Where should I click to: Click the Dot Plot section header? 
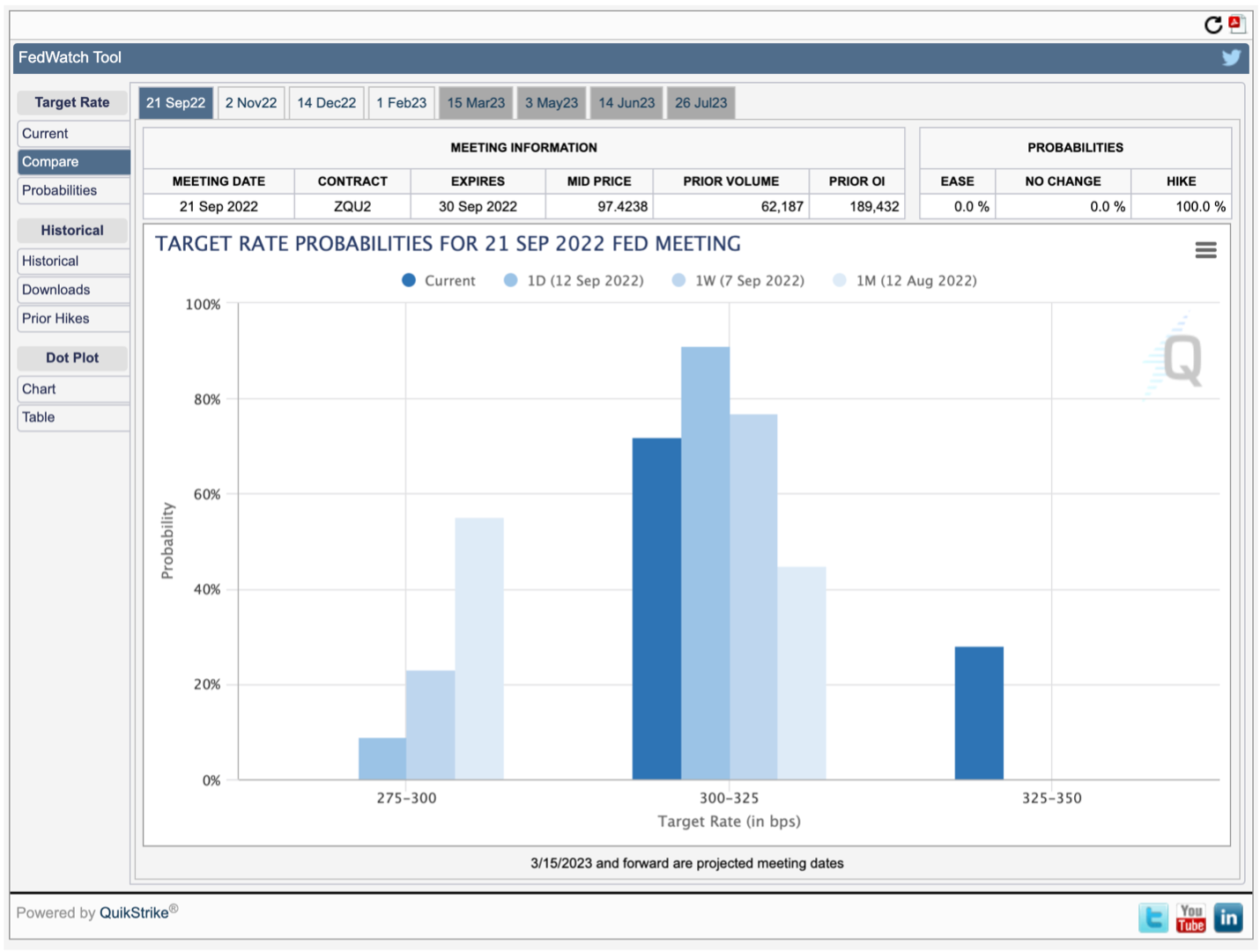pyautogui.click(x=72, y=358)
